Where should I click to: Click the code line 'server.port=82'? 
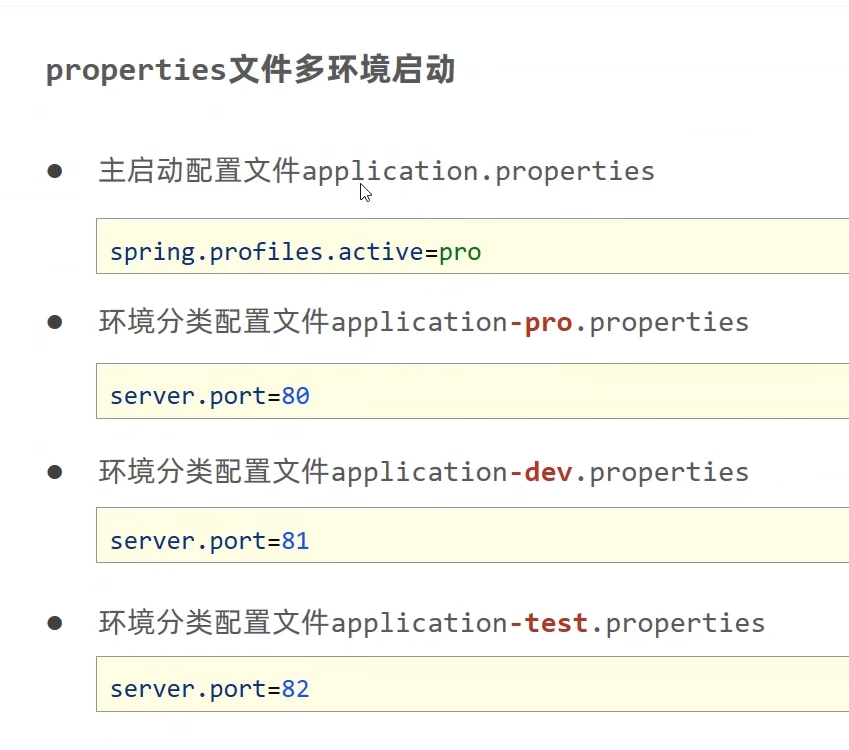pyautogui.click(x=210, y=689)
